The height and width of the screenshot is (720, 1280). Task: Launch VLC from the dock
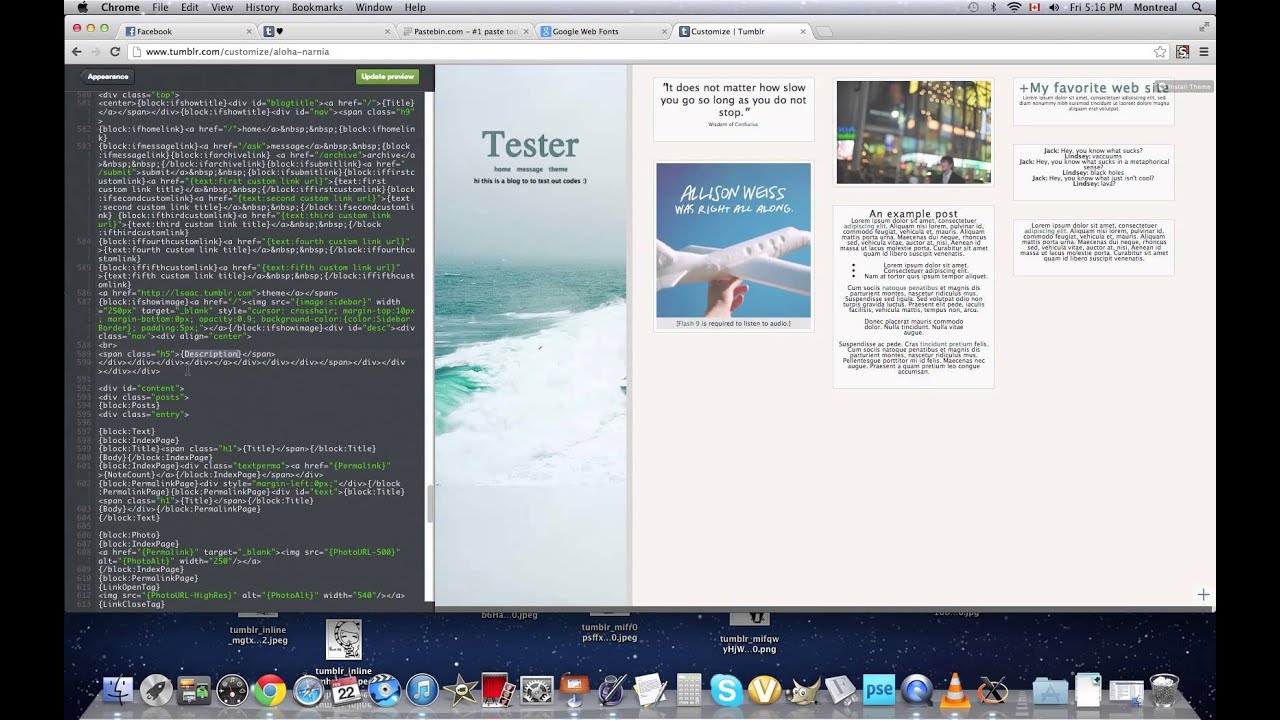[954, 690]
